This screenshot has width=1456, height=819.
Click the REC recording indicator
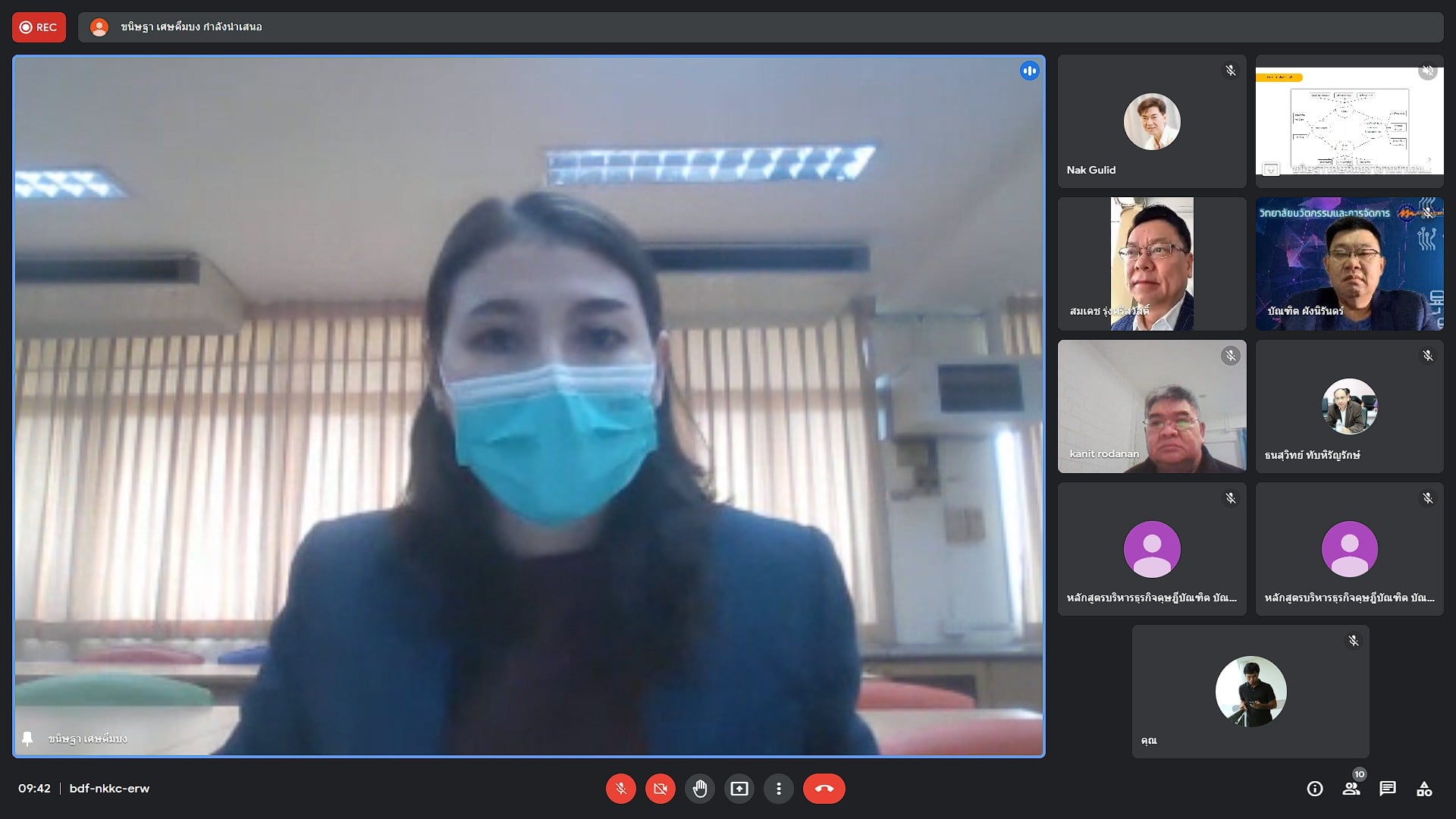click(x=39, y=27)
